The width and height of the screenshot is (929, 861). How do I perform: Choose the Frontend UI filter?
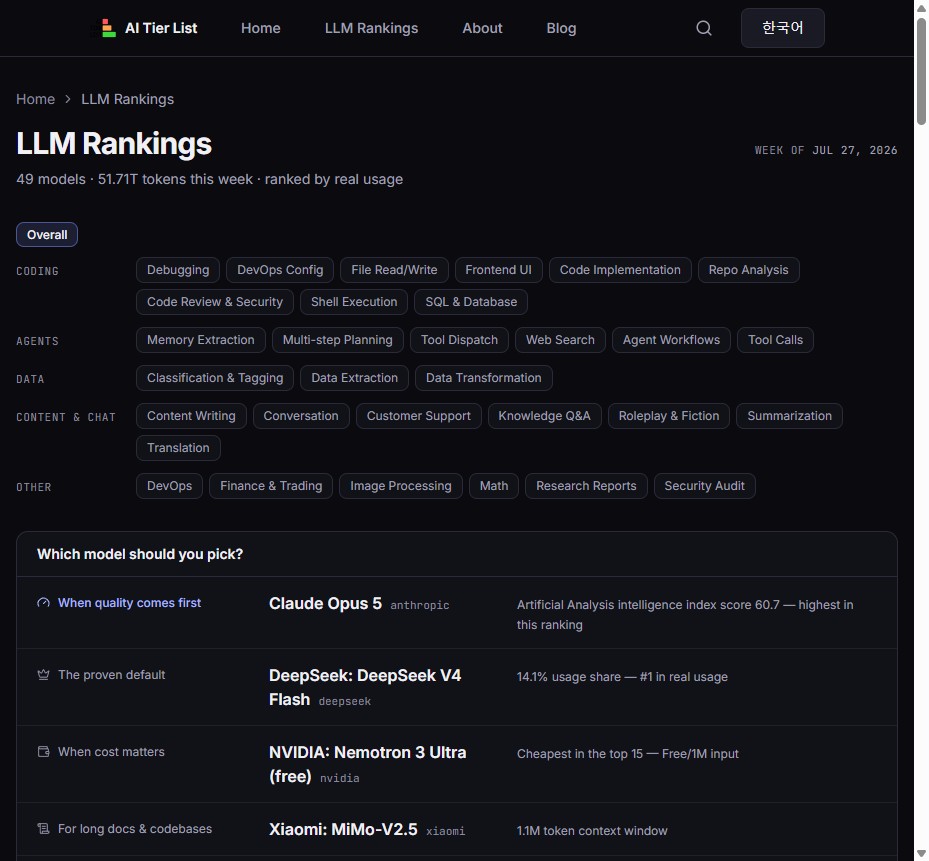point(498,270)
